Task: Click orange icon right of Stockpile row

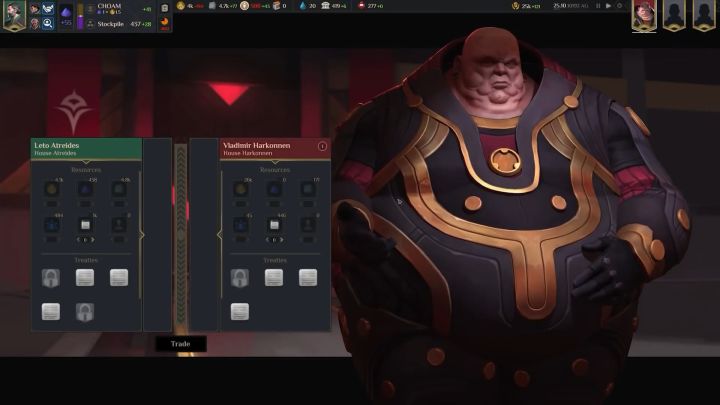Action: (x=164, y=23)
